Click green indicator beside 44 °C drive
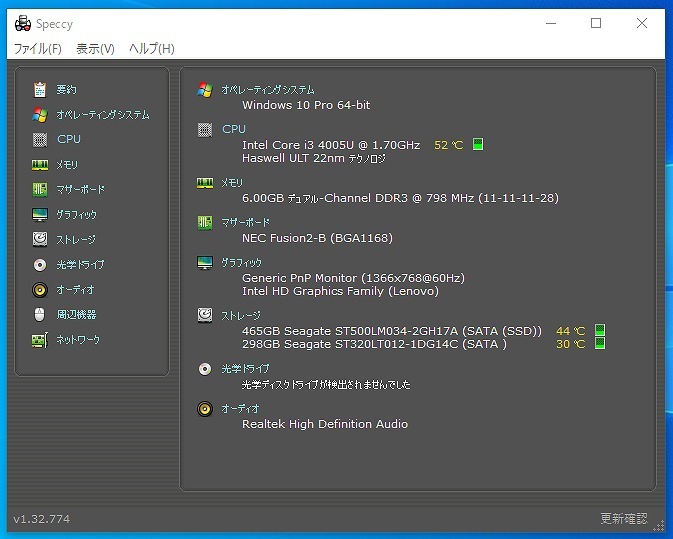 pyautogui.click(x=600, y=330)
